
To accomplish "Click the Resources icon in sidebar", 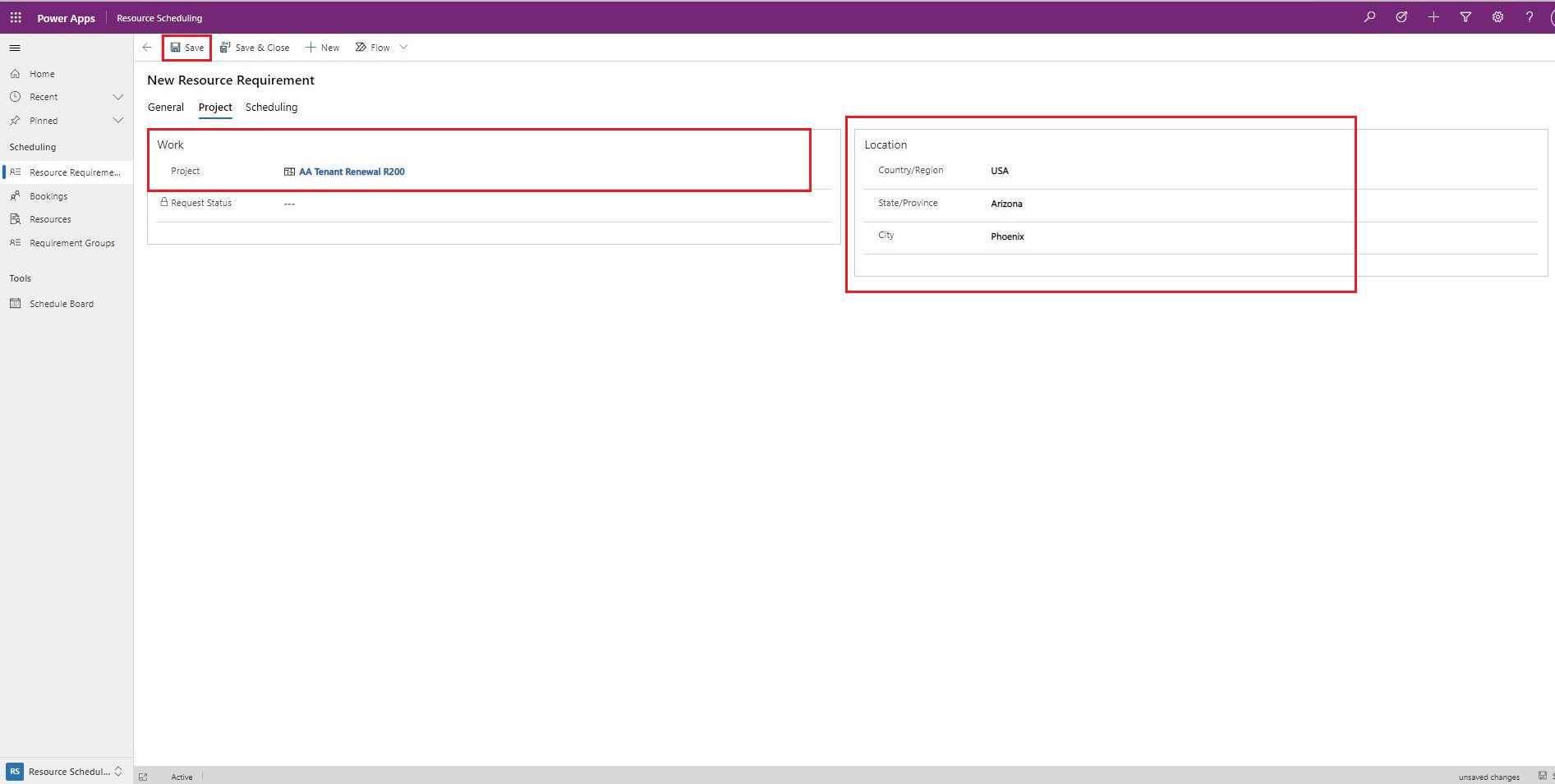I will pyautogui.click(x=15, y=219).
